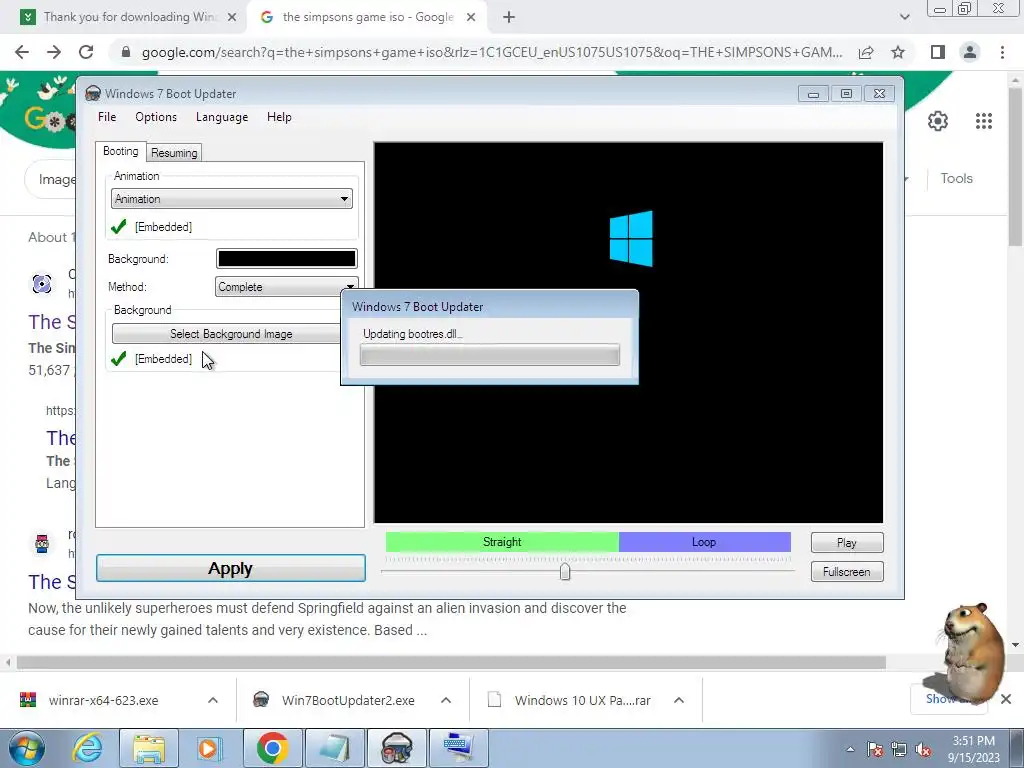
Task: Click the Action Center flag icon
Action: pos(875,750)
